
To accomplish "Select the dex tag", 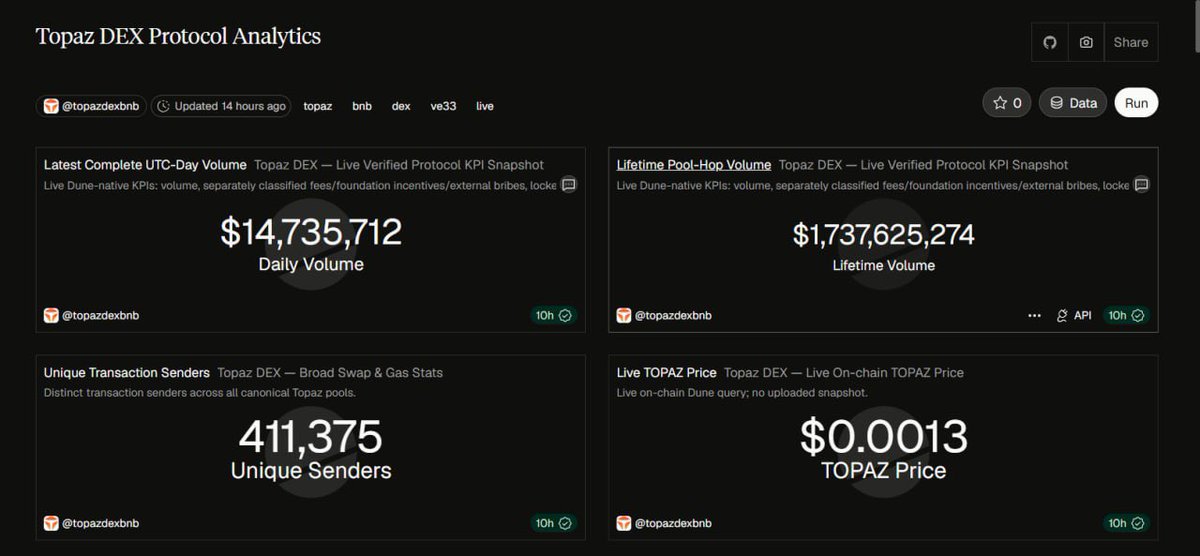I will point(401,106).
